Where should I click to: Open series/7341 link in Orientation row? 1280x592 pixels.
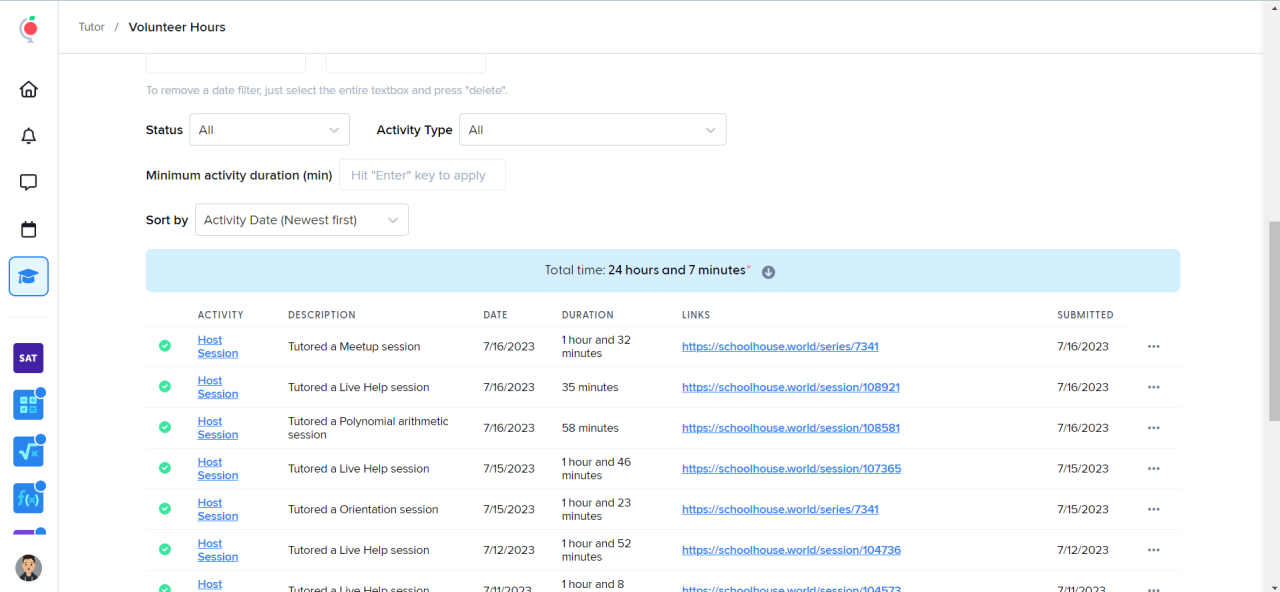[x=780, y=509]
